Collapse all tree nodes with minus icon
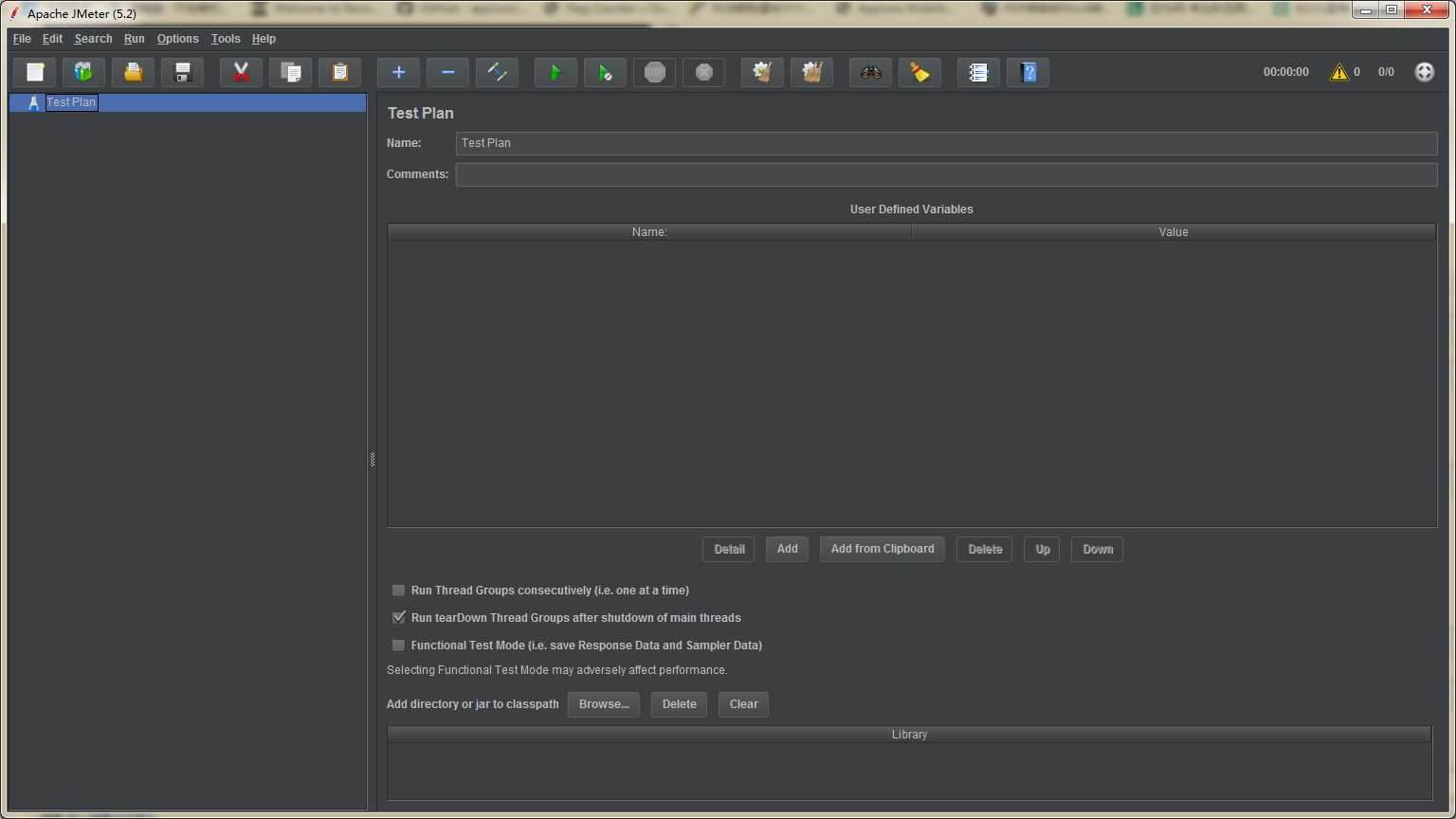The width and height of the screenshot is (1456, 819). [x=448, y=72]
